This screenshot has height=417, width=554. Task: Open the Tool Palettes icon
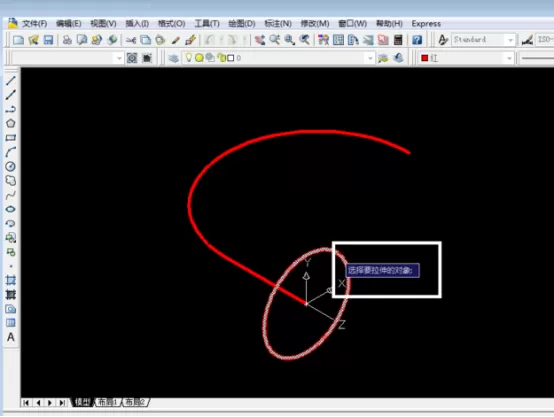(353, 40)
